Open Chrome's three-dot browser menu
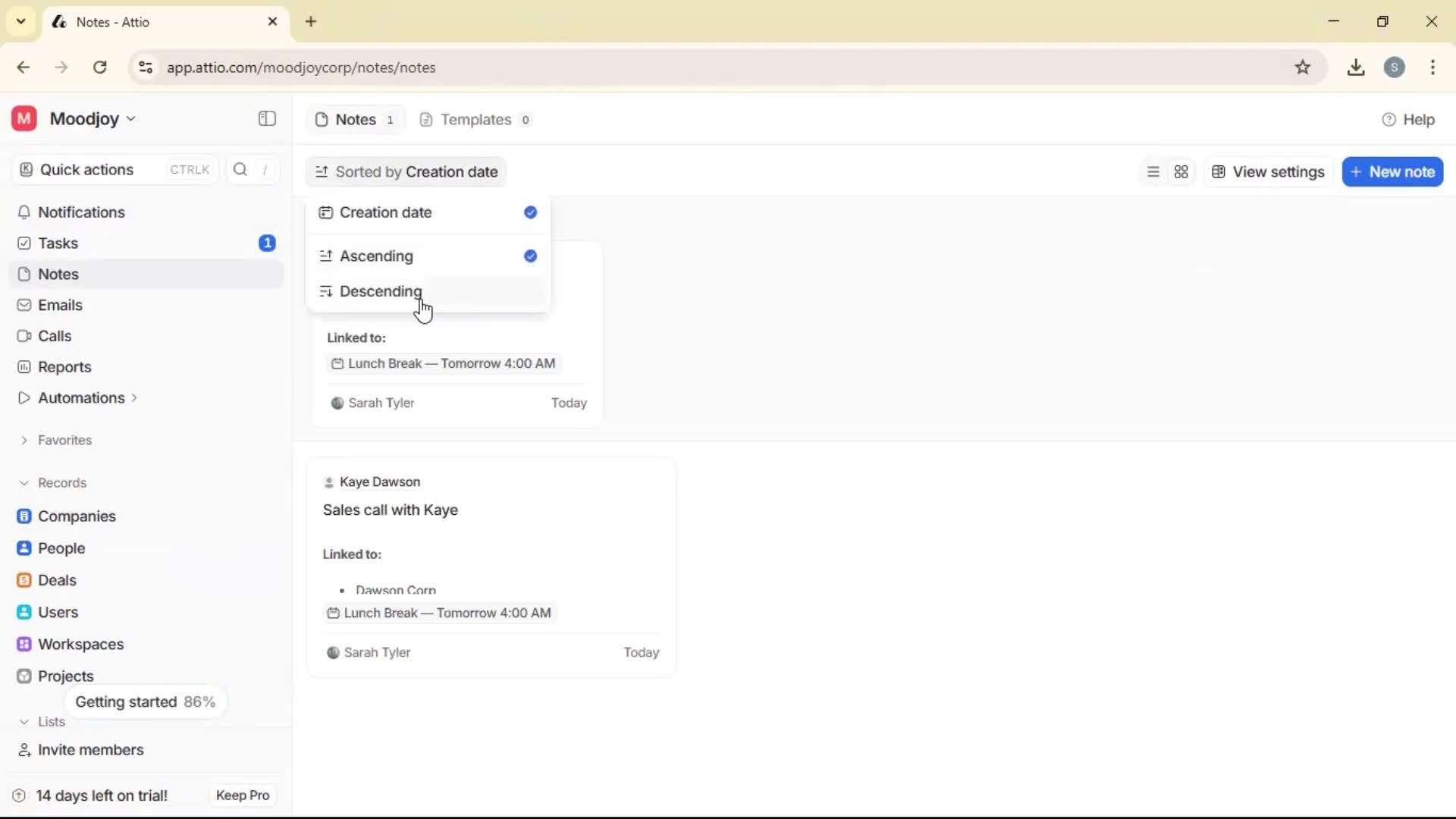The width and height of the screenshot is (1456, 819). pyautogui.click(x=1432, y=67)
